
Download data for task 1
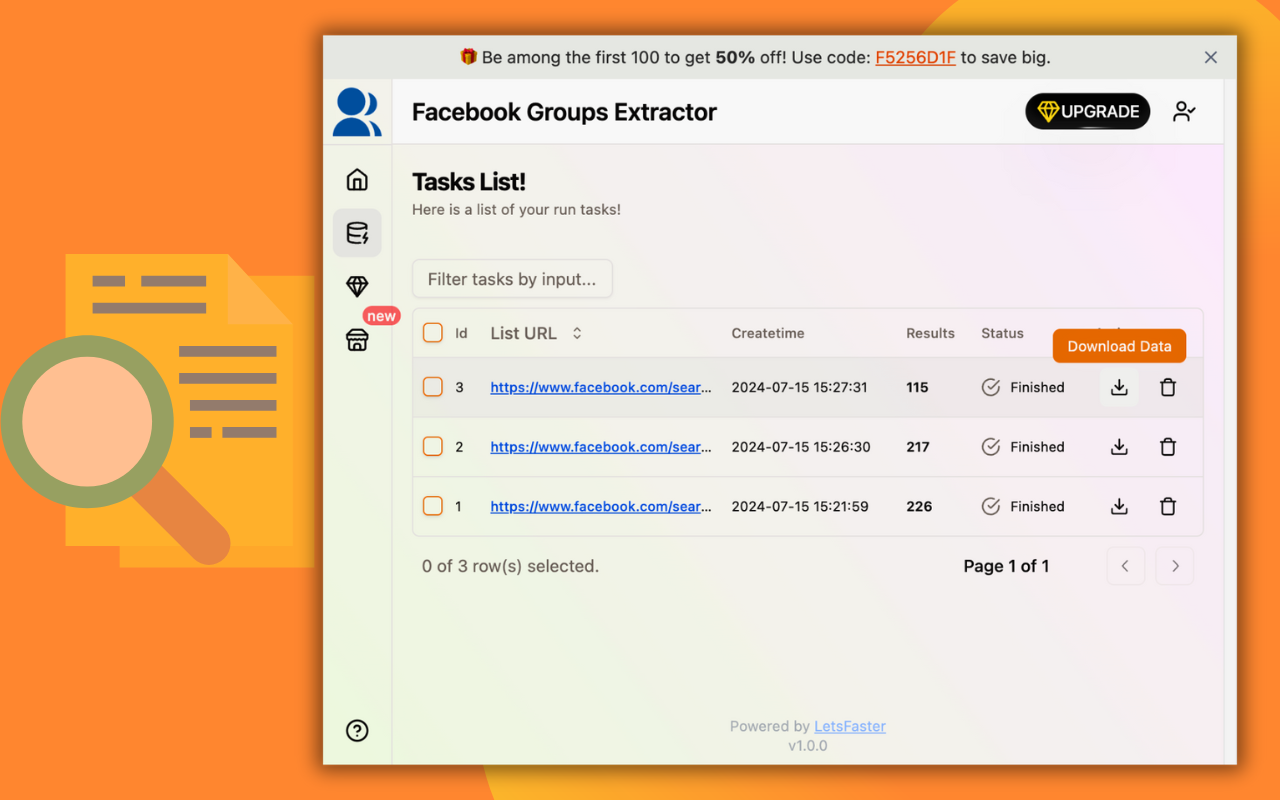tap(1119, 507)
